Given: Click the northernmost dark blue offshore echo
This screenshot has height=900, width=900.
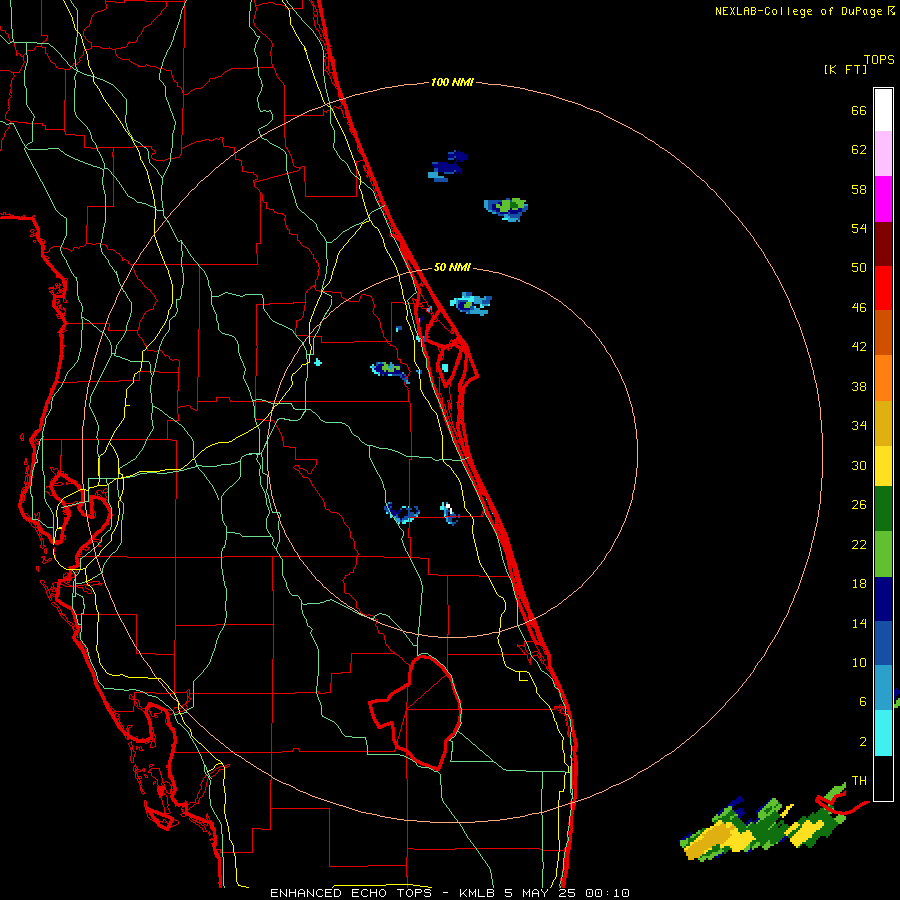Looking at the screenshot, I should [448, 166].
